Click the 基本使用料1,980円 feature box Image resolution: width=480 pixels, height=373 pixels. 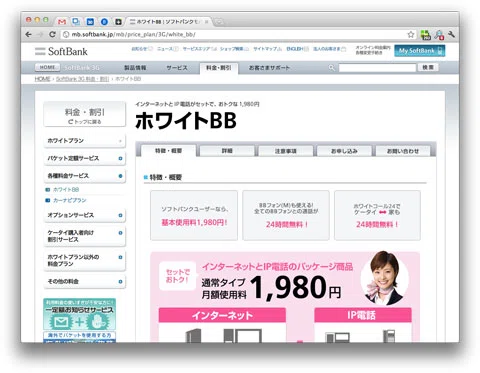pyautogui.click(x=194, y=215)
